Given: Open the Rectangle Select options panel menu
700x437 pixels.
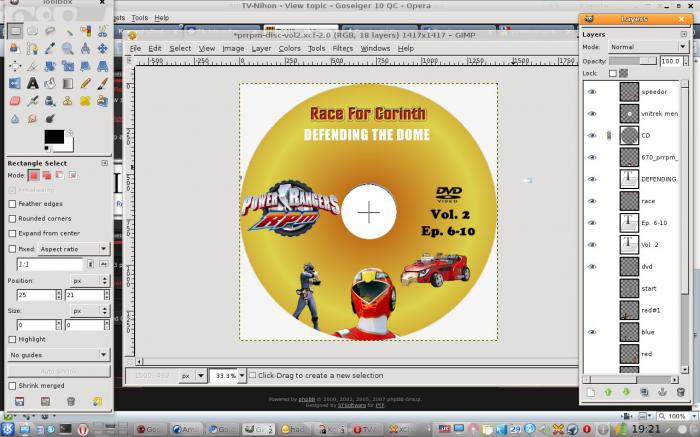Looking at the screenshot, I should tap(104, 163).
